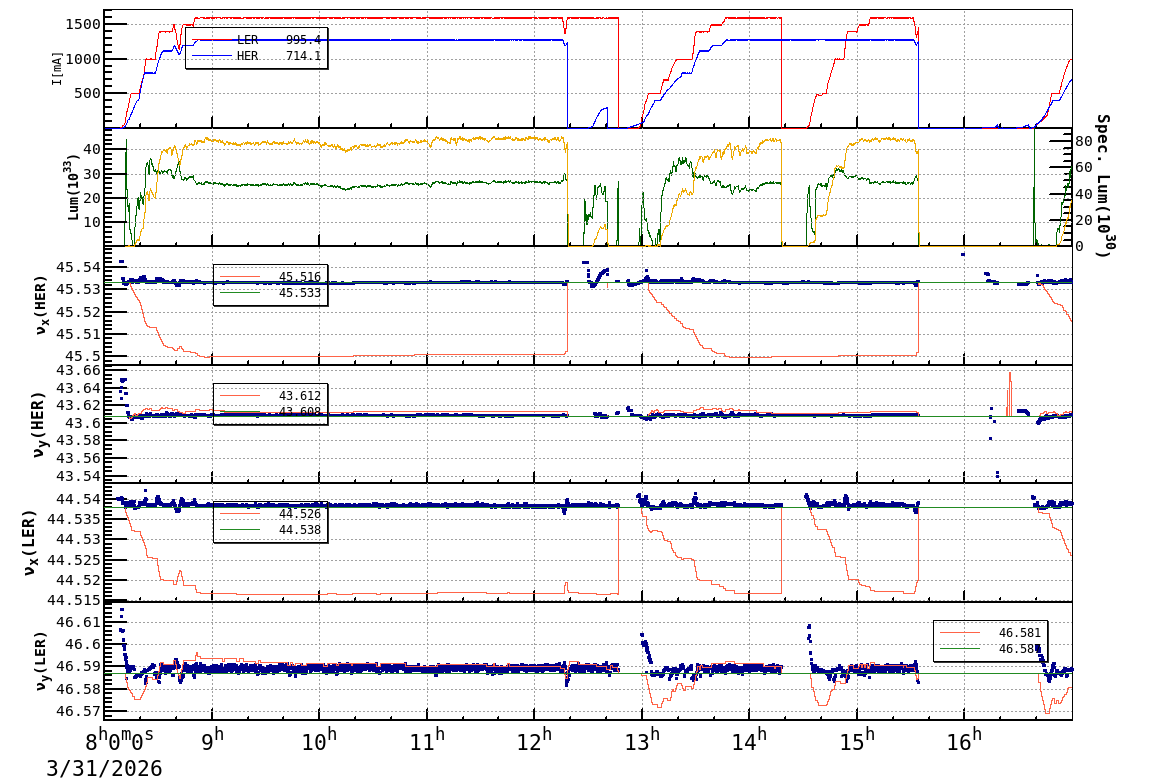
Task: Click the 44.53 axis tick label
Action: pos(79,539)
